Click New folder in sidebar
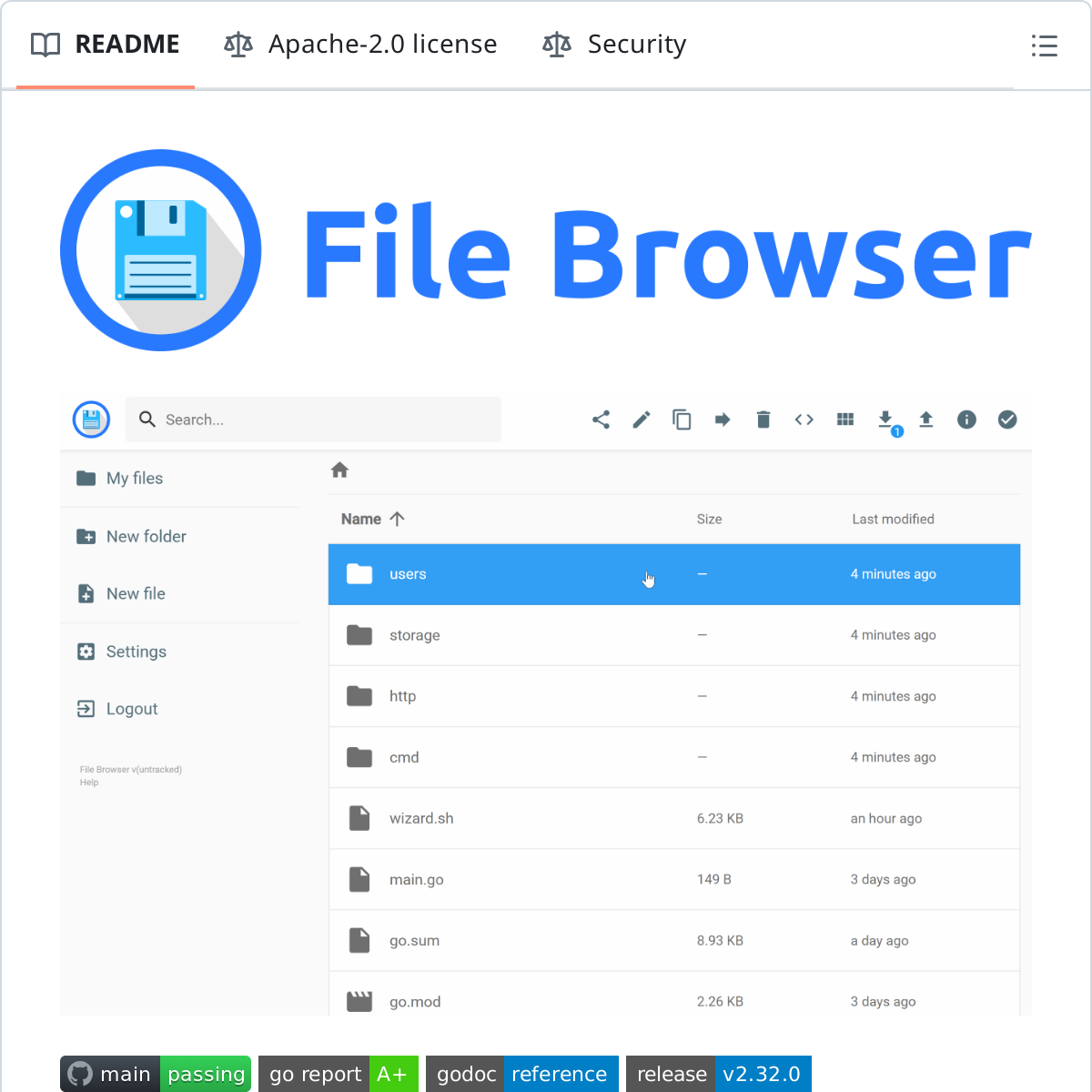Viewport: 1092px width, 1092px height. 146,537
